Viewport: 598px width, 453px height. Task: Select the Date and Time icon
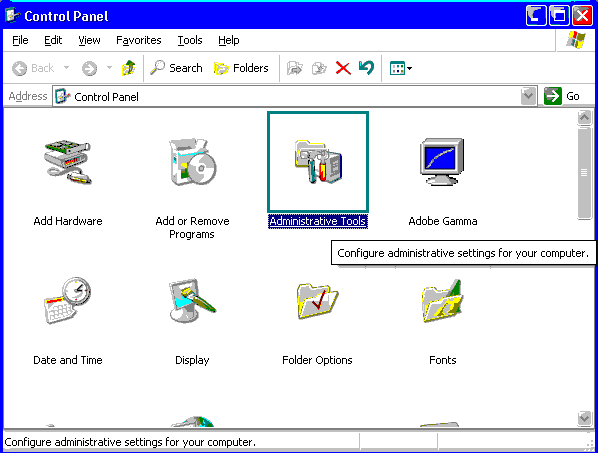coord(68,301)
